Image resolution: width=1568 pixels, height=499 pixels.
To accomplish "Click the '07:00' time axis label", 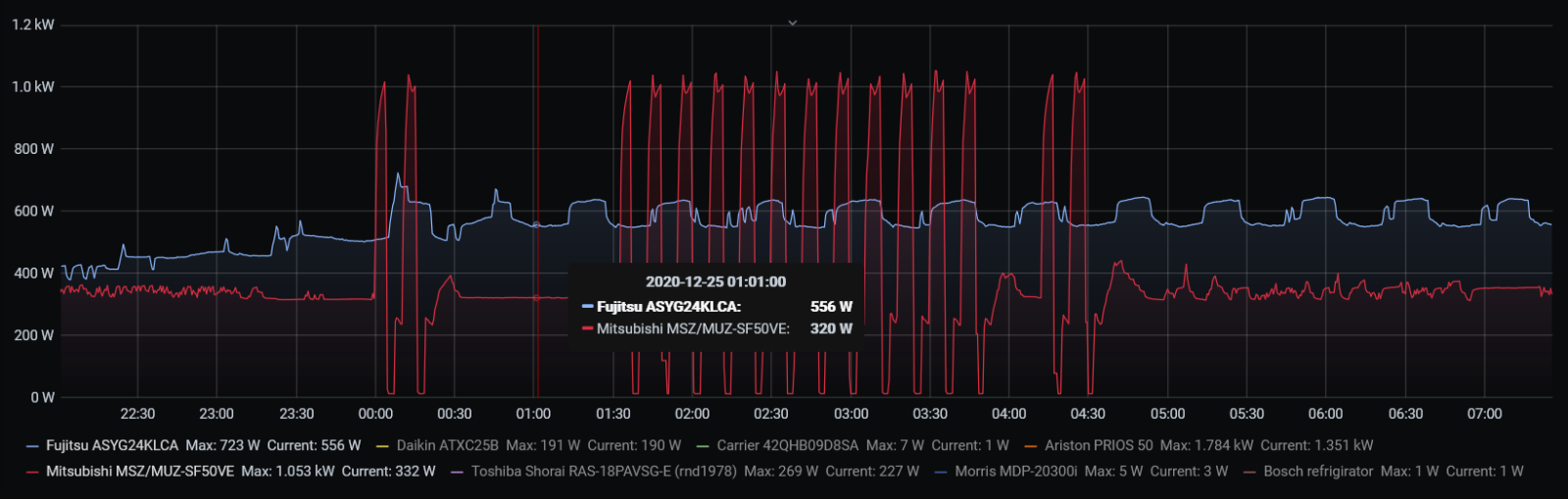I will pos(1484,414).
